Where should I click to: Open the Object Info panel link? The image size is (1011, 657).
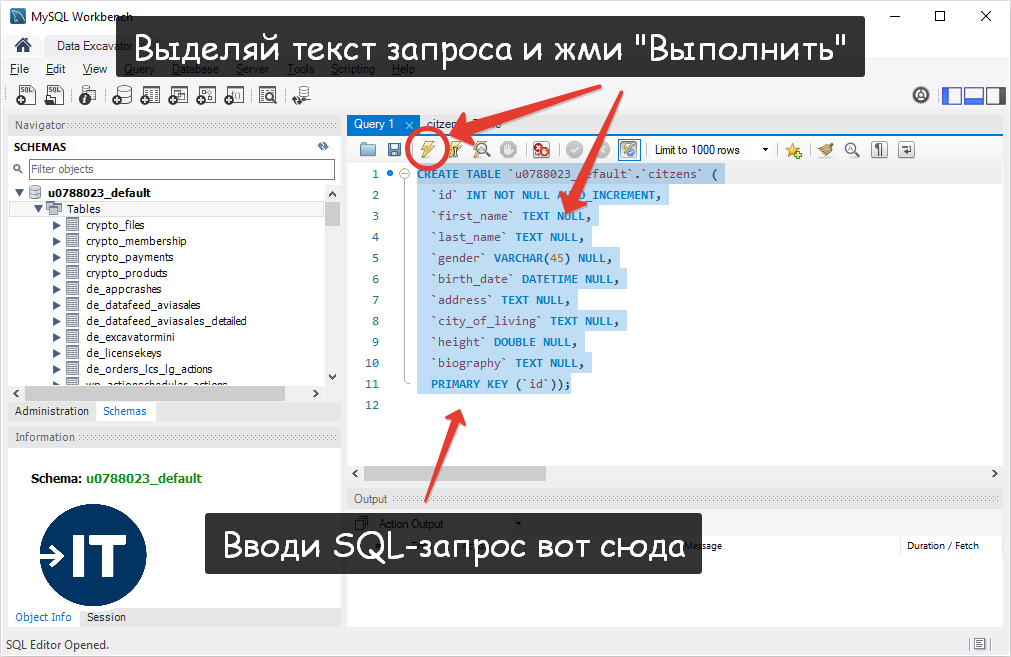tap(43, 617)
